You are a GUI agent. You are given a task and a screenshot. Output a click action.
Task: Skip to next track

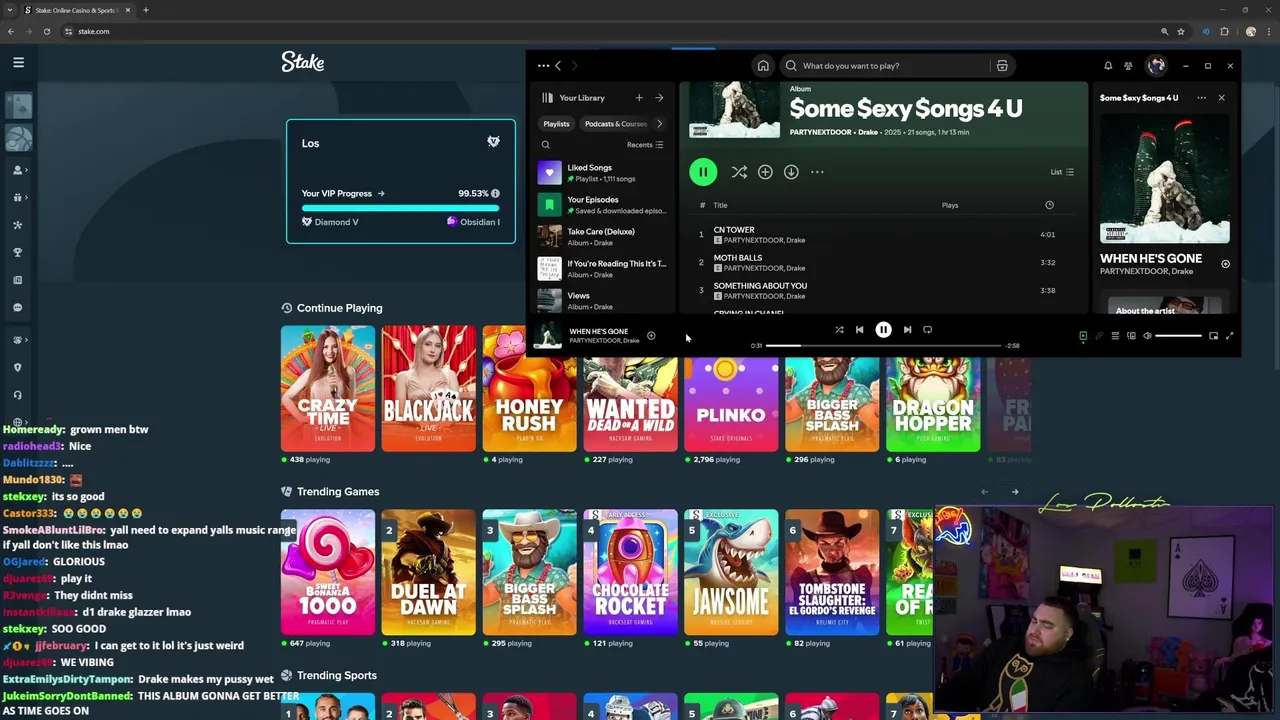(x=908, y=330)
